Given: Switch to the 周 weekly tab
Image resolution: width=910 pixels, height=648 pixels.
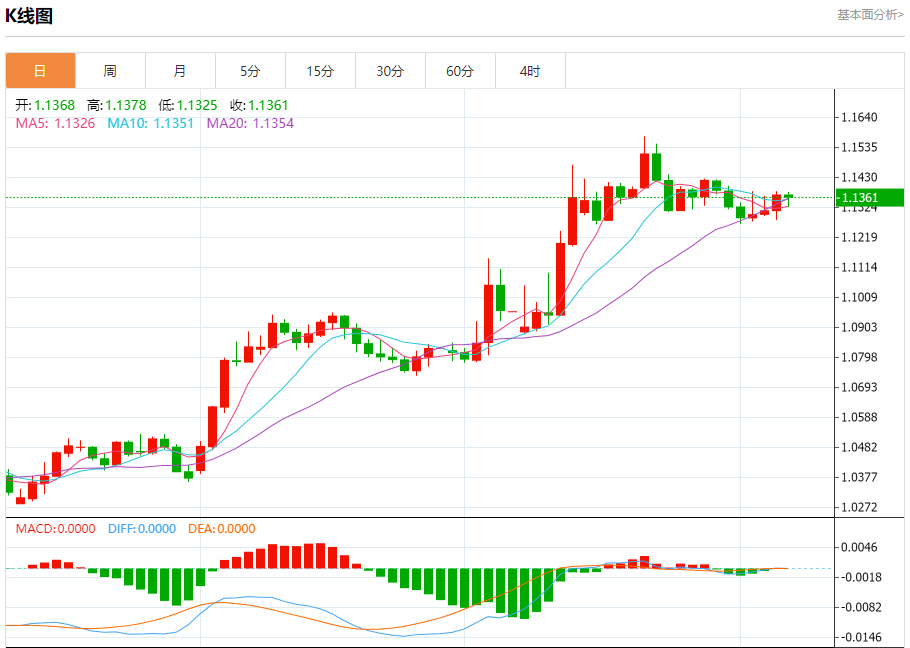Looking at the screenshot, I should coord(110,71).
